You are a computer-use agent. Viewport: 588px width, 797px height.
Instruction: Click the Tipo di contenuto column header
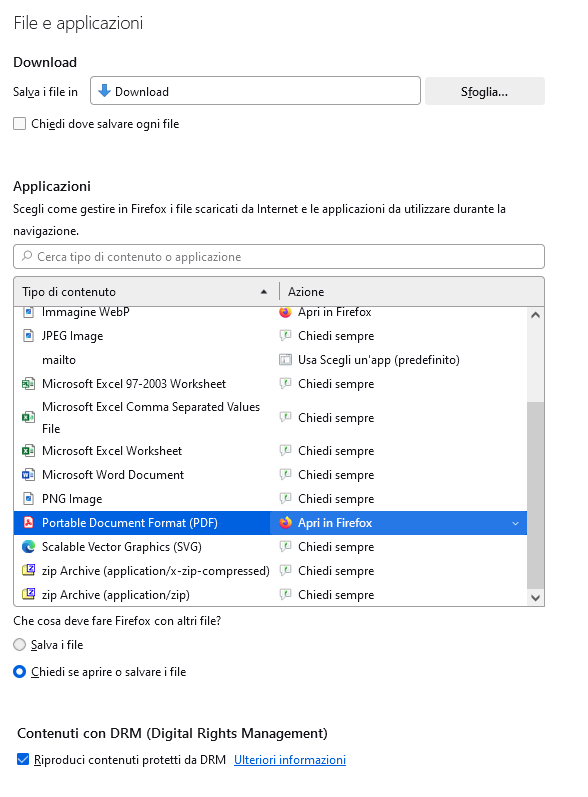(146, 292)
